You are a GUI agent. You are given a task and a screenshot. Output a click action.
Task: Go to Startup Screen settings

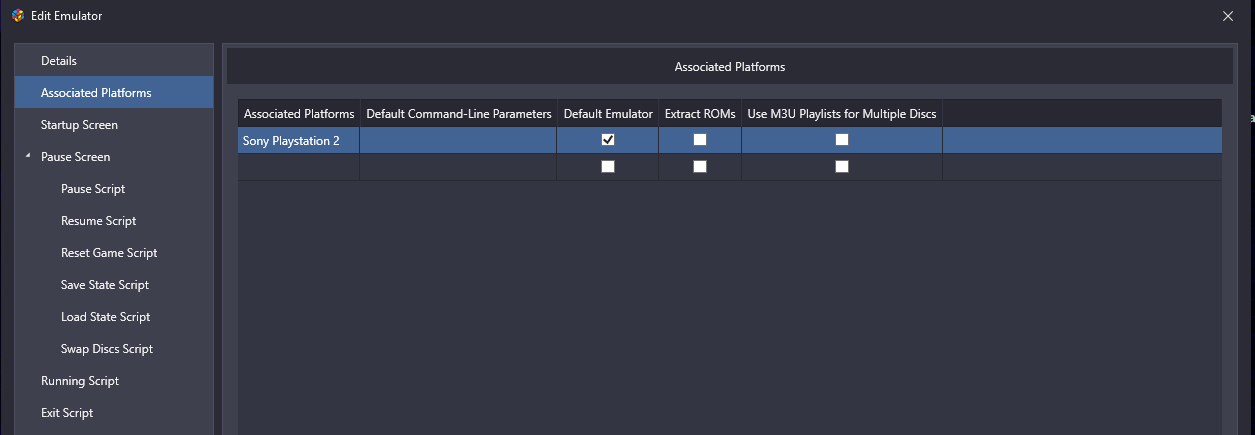pyautogui.click(x=79, y=125)
